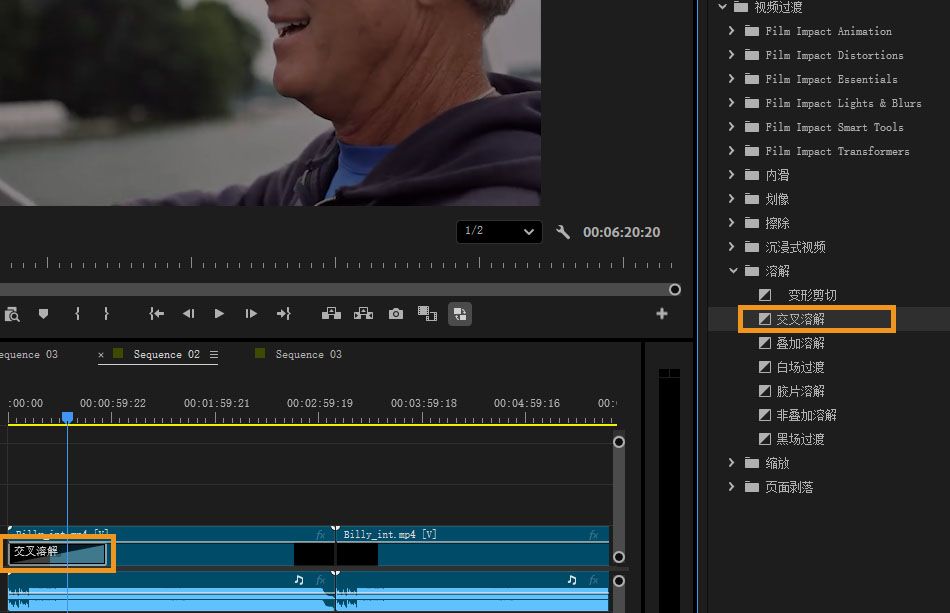This screenshot has height=613, width=950.
Task: Expand the Film Impact Animation folder
Action: pos(732,31)
